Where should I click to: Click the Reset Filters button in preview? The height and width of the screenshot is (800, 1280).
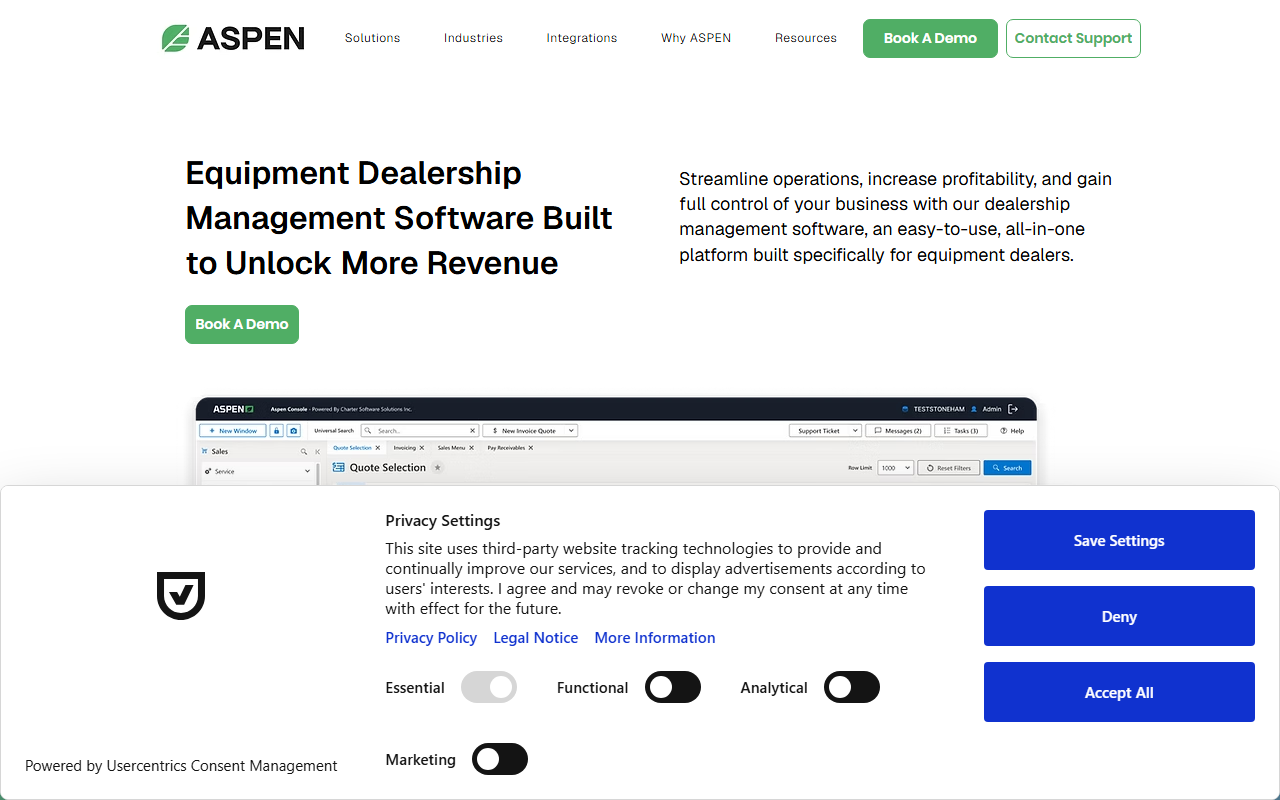pyautogui.click(x=949, y=467)
